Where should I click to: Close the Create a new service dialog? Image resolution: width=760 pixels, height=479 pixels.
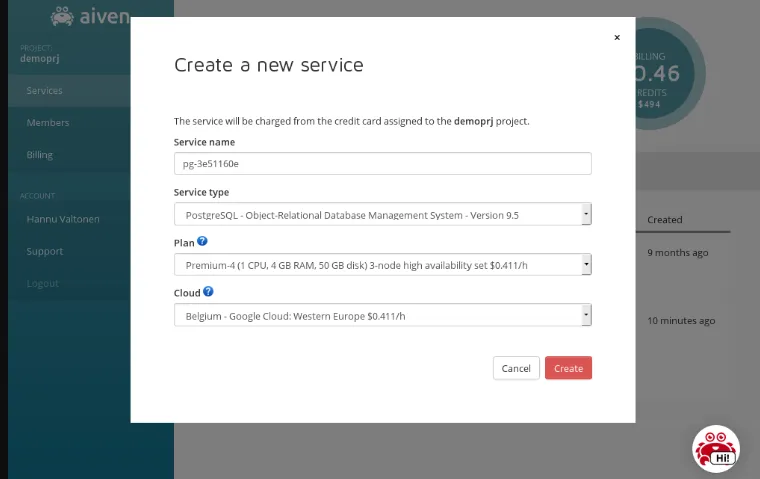coord(617,37)
